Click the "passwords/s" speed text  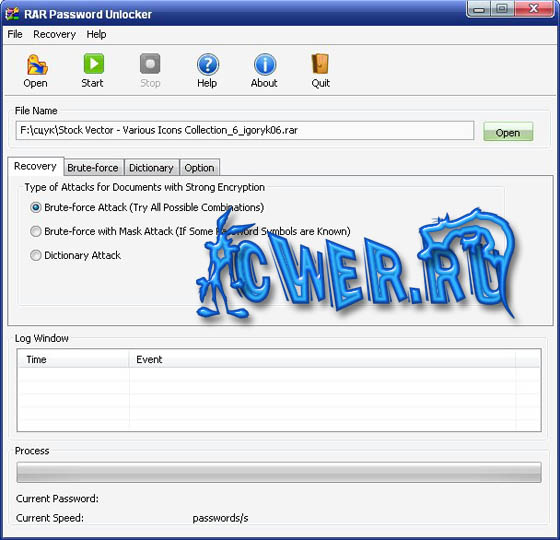220,518
